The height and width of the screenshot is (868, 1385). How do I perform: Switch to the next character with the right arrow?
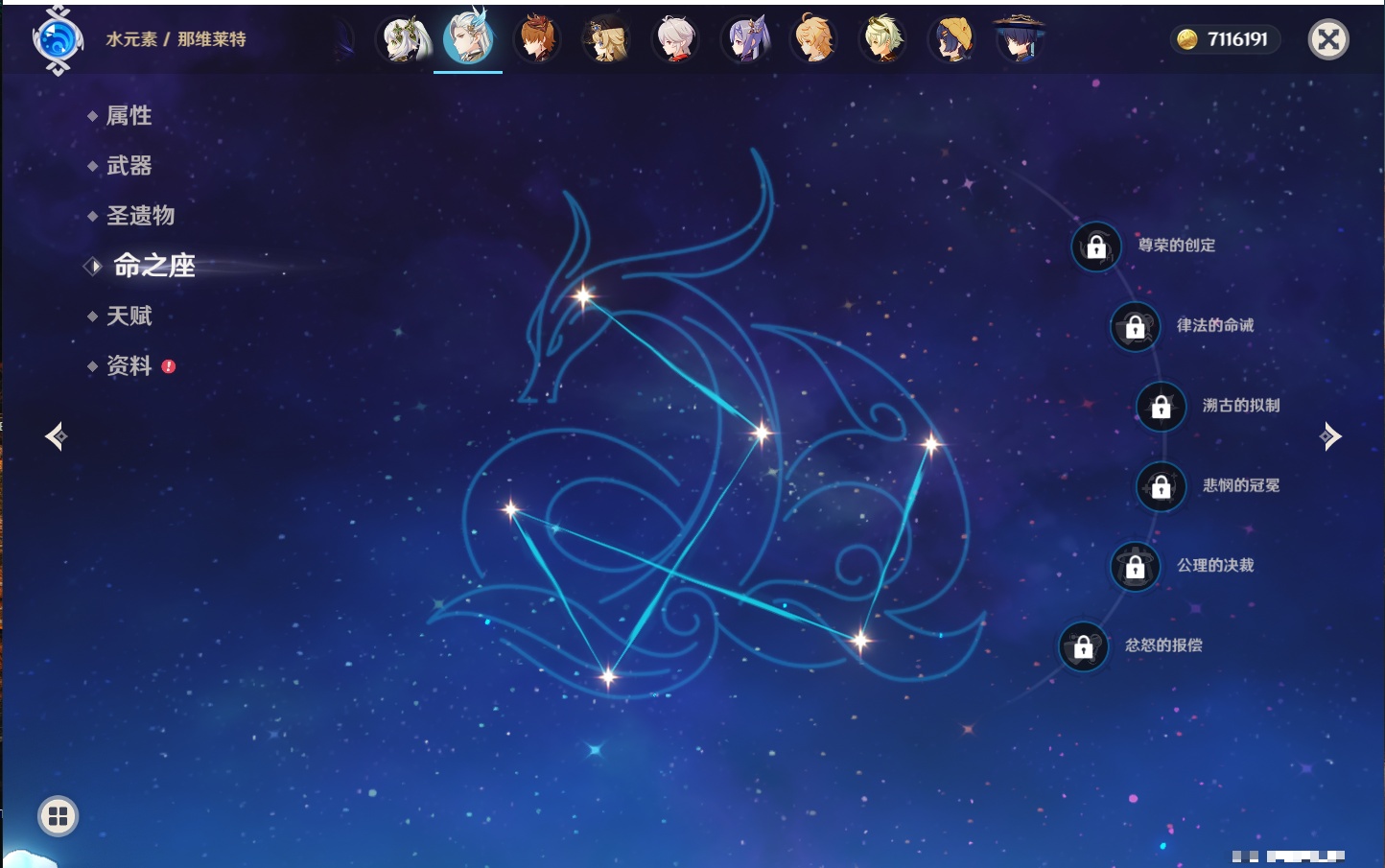[1330, 436]
